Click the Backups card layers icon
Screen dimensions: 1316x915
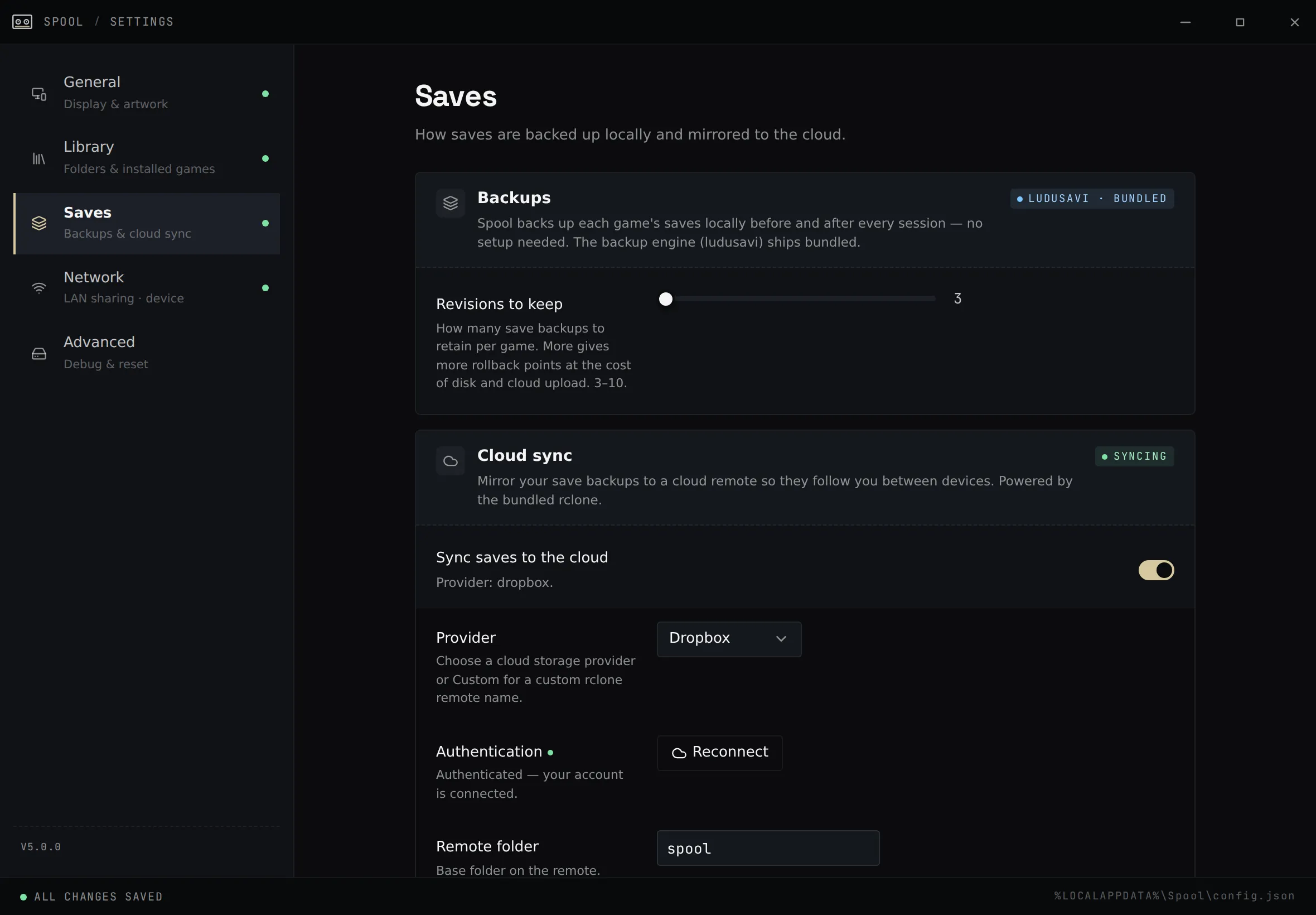point(451,203)
